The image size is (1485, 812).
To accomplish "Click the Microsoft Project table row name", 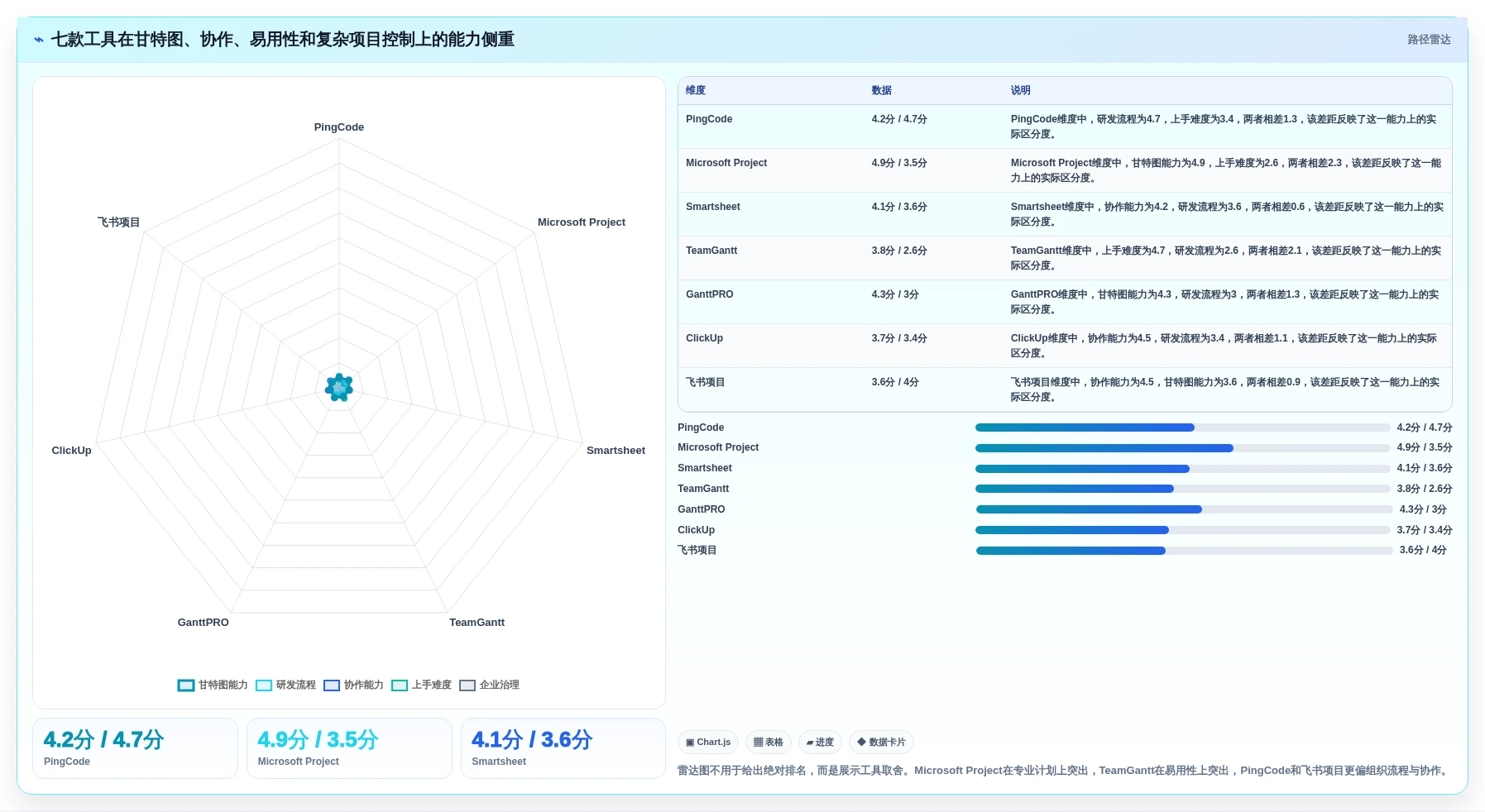I will click(x=726, y=163).
